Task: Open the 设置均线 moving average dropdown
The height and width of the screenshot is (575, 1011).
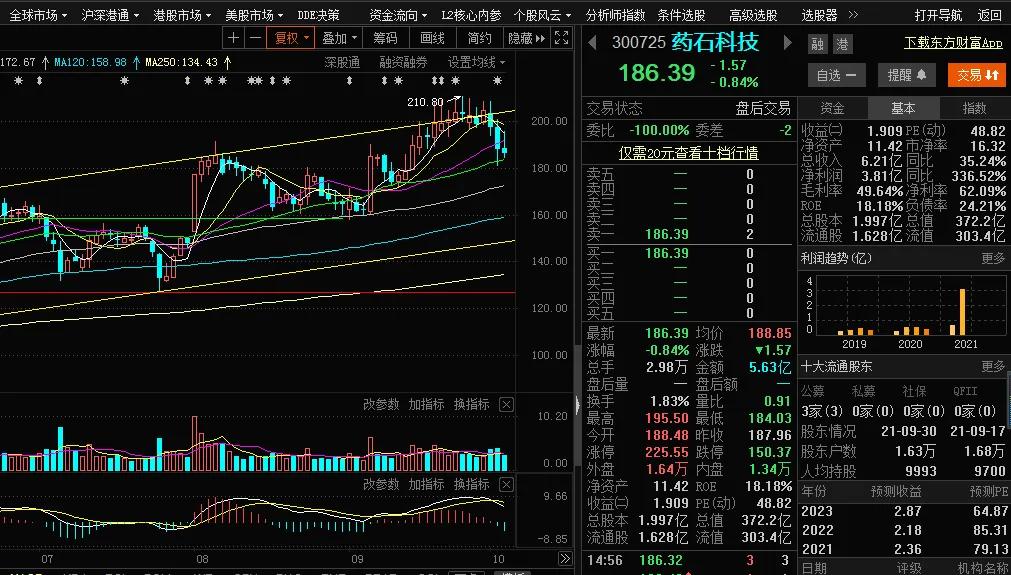Action: pyautogui.click(x=476, y=63)
